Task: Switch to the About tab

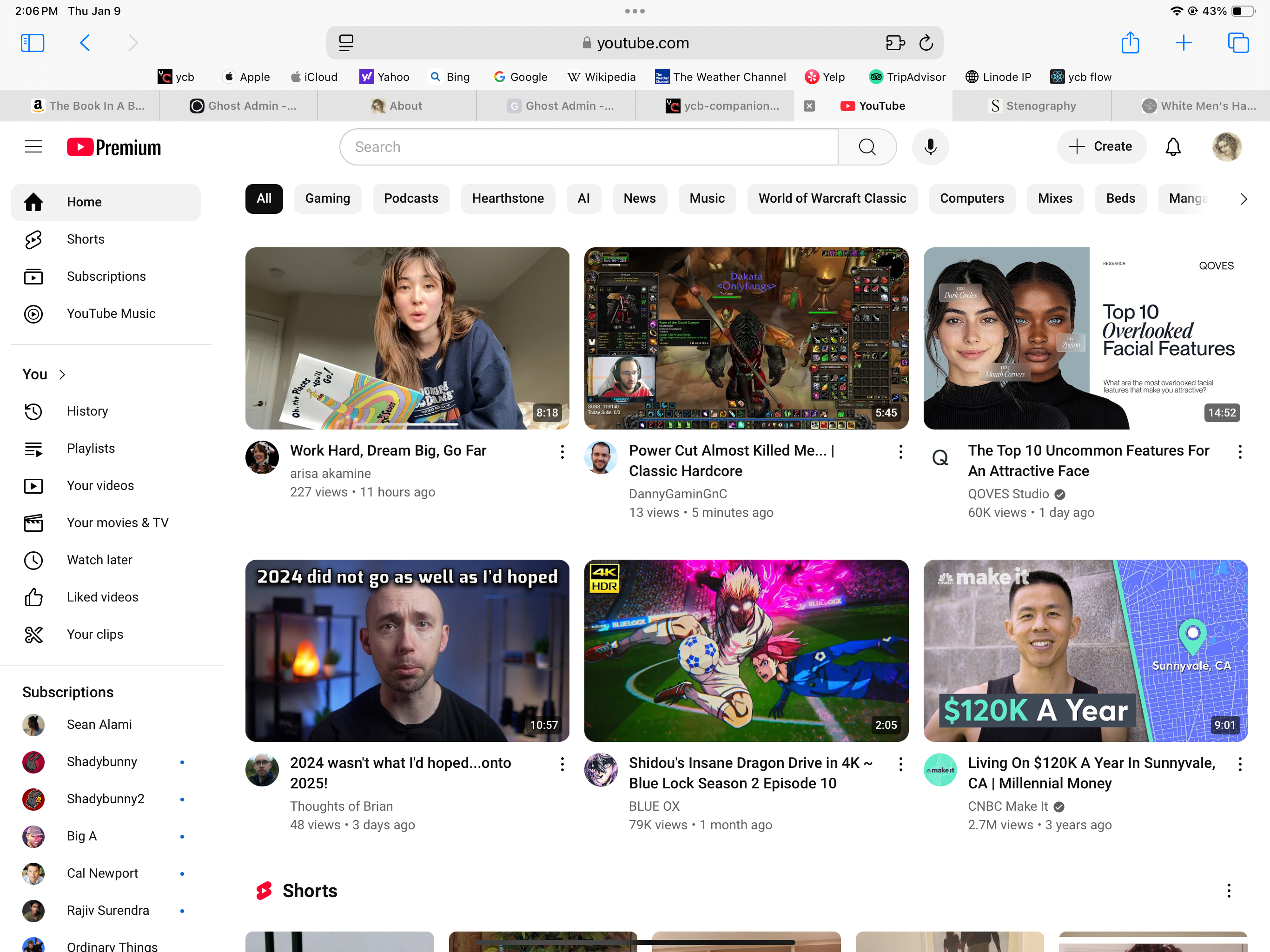Action: (x=397, y=106)
